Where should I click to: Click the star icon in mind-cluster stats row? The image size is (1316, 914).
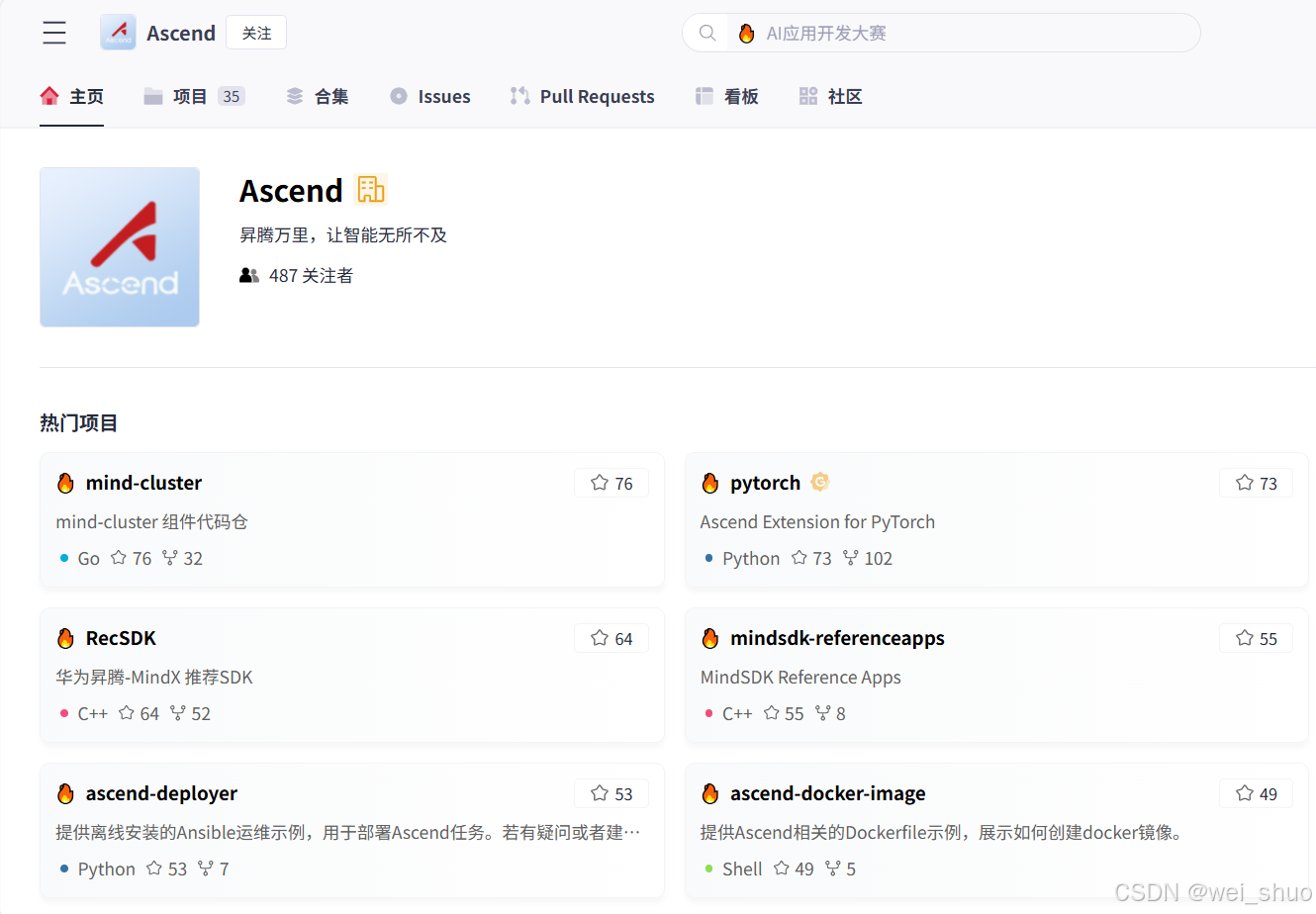point(119,558)
